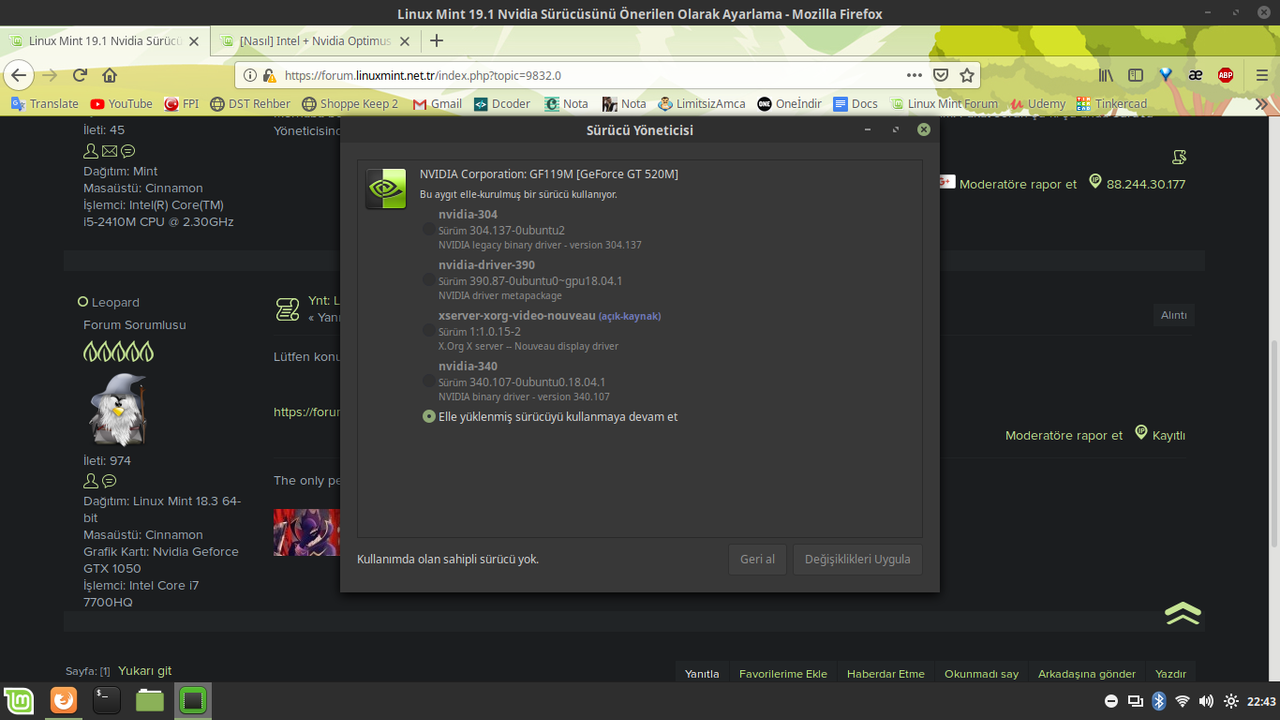Image resolution: width=1280 pixels, height=720 pixels.
Task: Select the nvidia-304 driver option
Action: tap(429, 229)
